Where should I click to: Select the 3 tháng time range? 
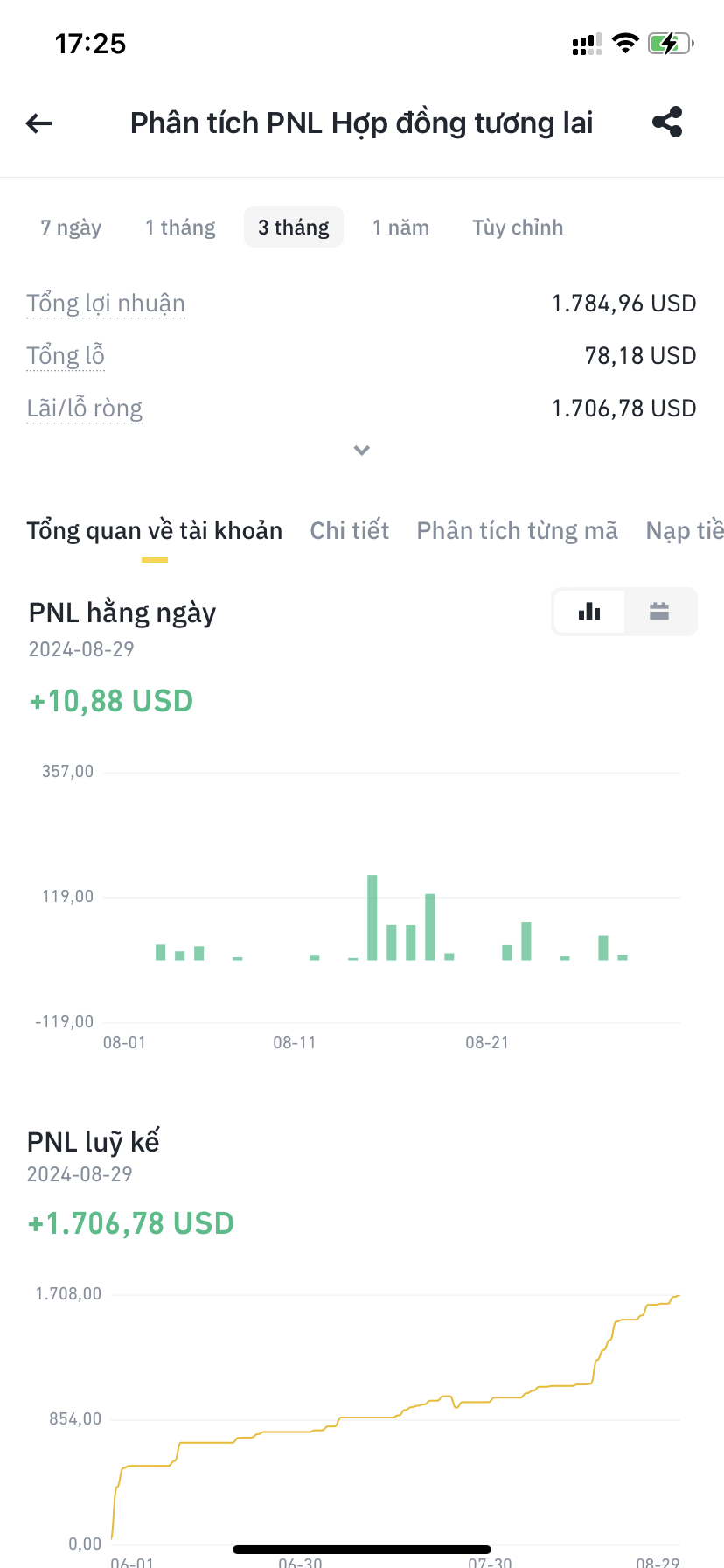(294, 227)
